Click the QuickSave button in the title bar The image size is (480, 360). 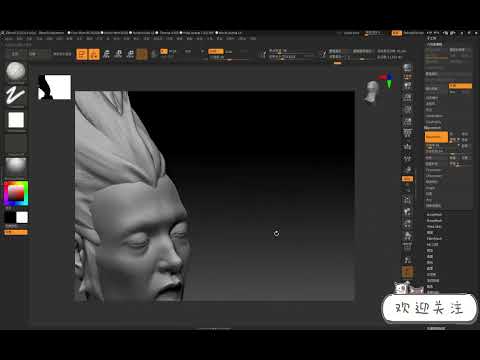pos(351,33)
